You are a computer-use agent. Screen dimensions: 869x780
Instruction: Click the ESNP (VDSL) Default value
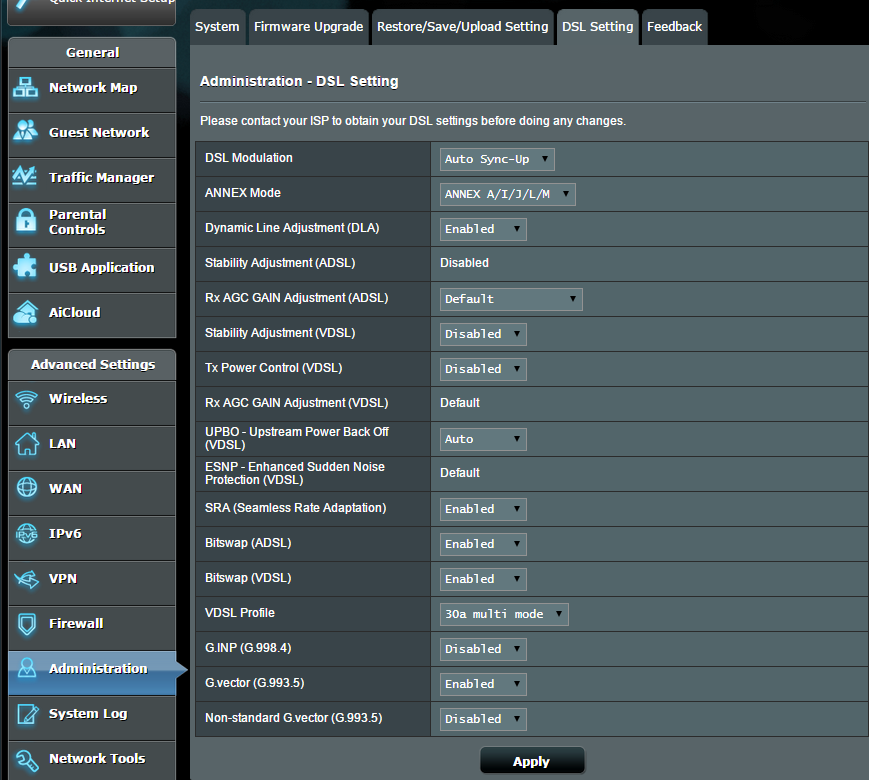click(x=460, y=473)
